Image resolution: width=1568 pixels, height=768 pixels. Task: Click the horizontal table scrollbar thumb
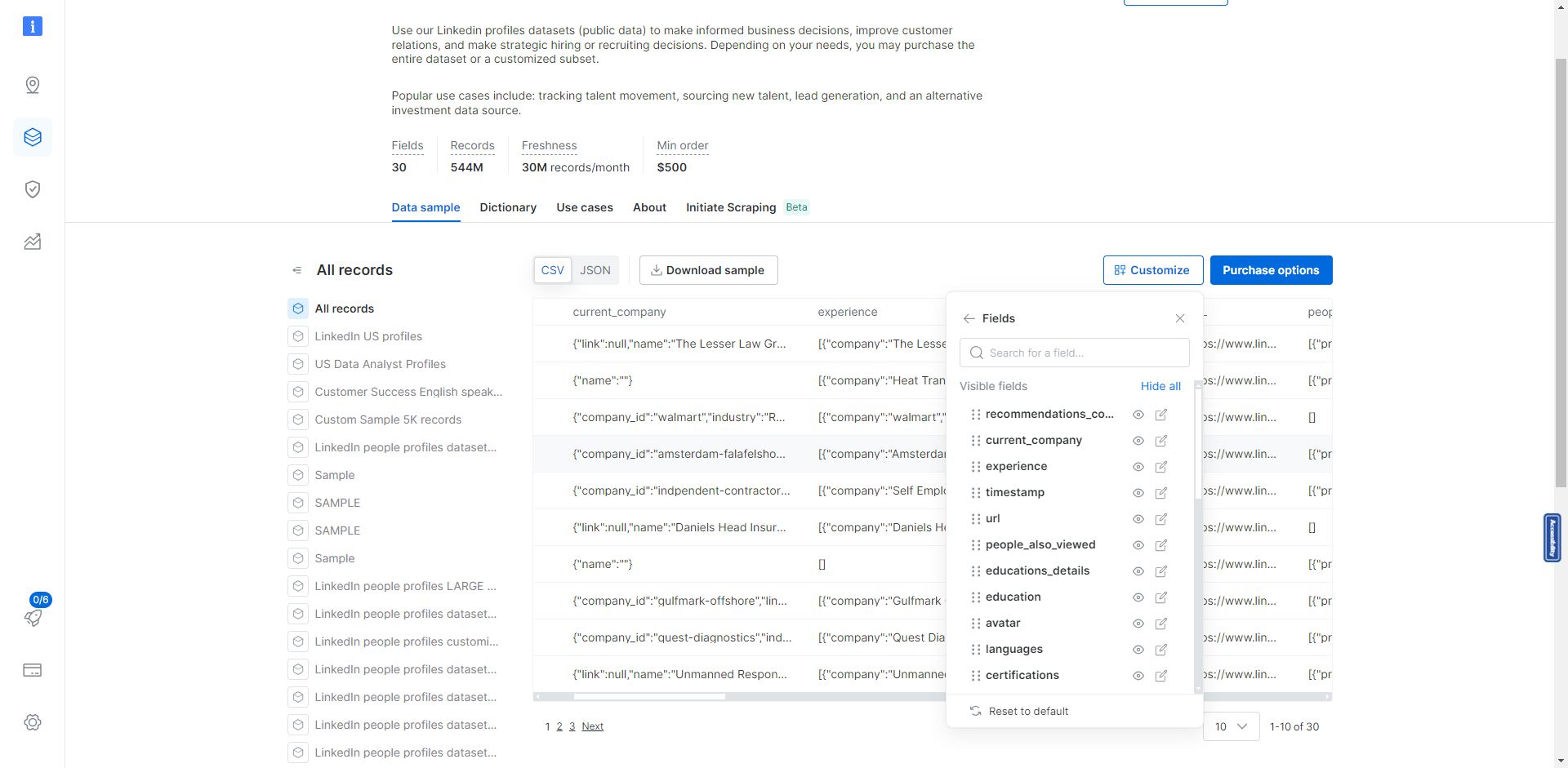coord(649,697)
